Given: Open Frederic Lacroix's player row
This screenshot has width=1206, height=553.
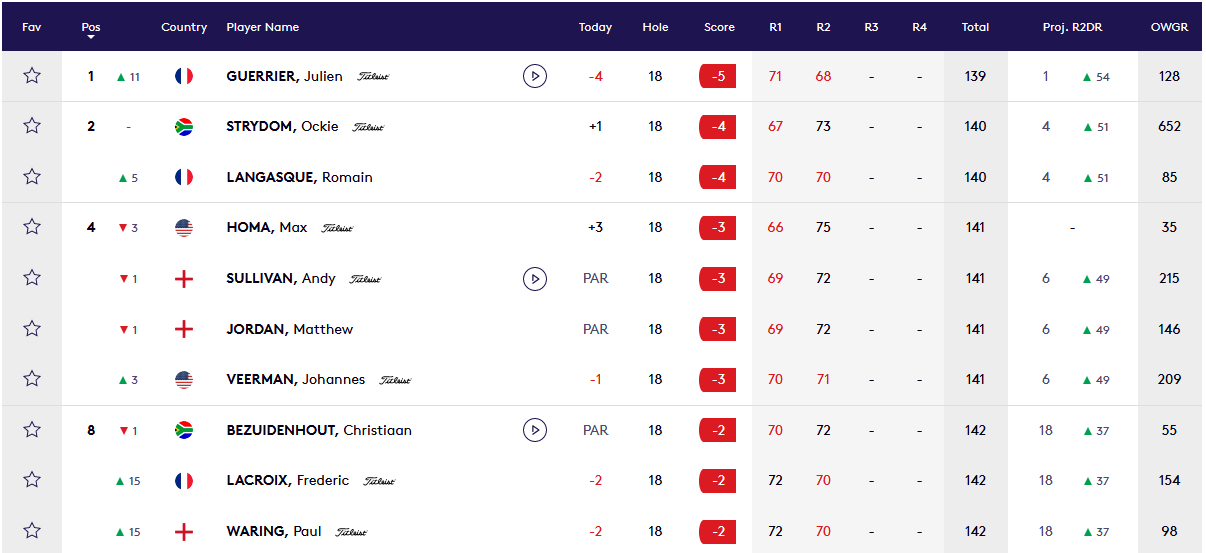Looking at the screenshot, I should click(x=288, y=481).
